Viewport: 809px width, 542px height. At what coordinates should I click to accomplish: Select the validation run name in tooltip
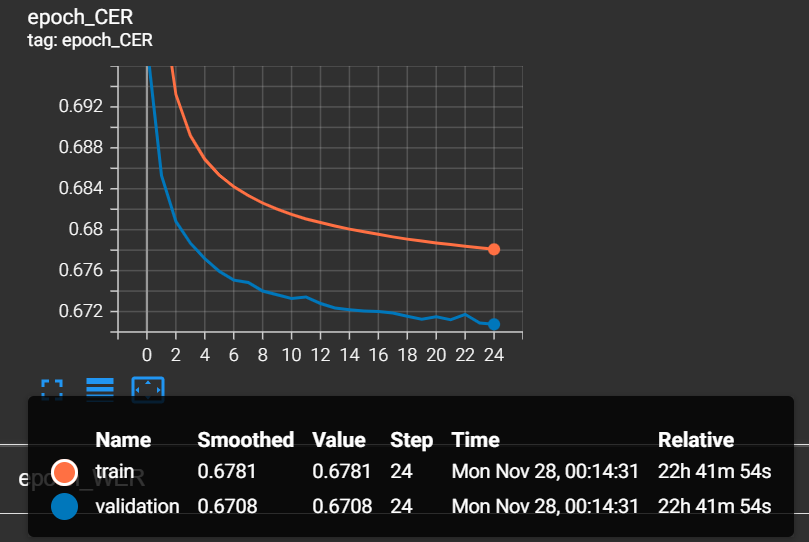click(137, 506)
